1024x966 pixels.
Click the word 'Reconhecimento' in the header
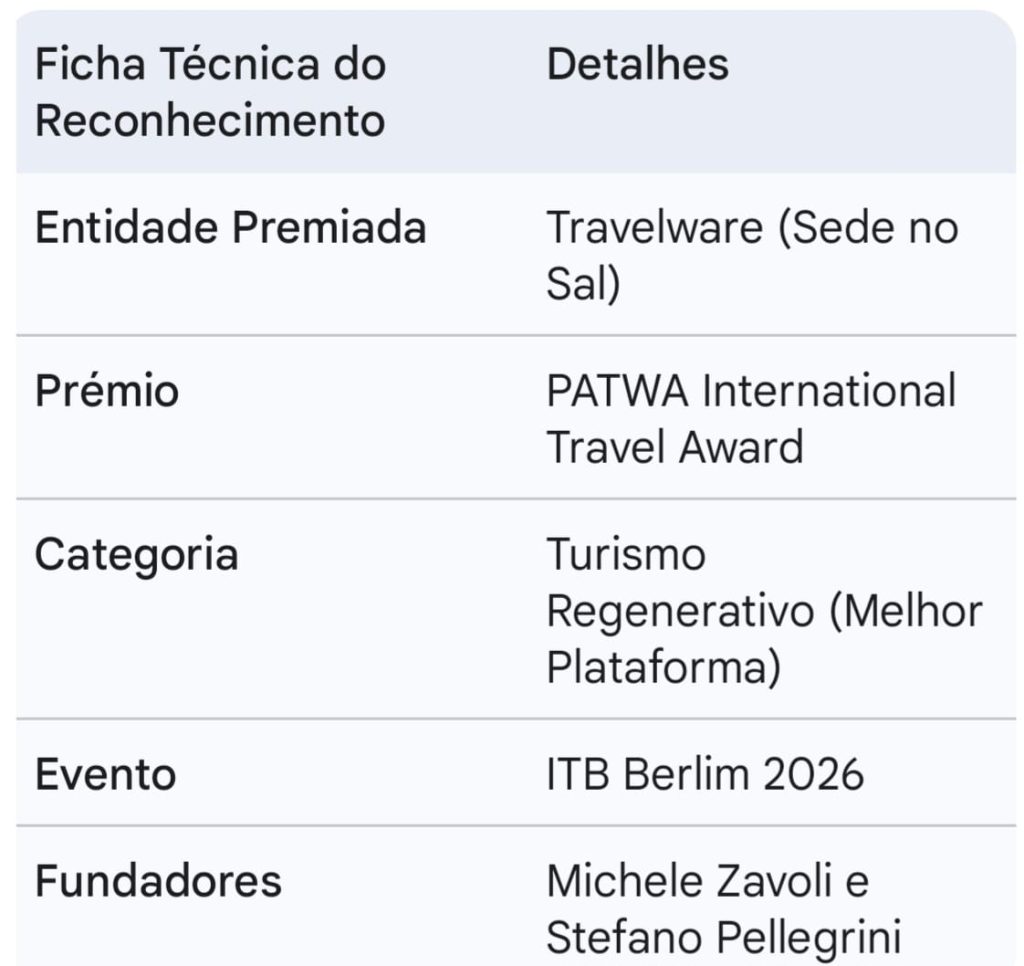[x=210, y=121]
